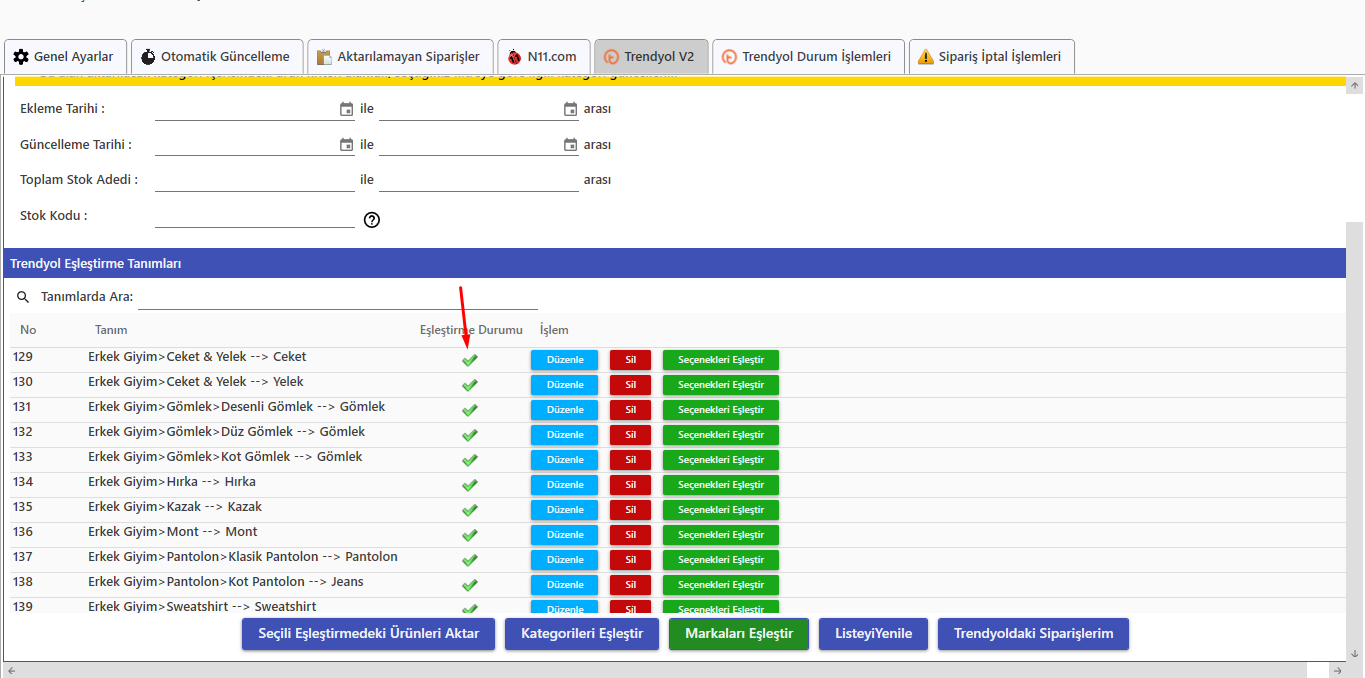Switch to the Otomatik Güncelleme tab
This screenshot has height=678, width=1365.
(216, 57)
